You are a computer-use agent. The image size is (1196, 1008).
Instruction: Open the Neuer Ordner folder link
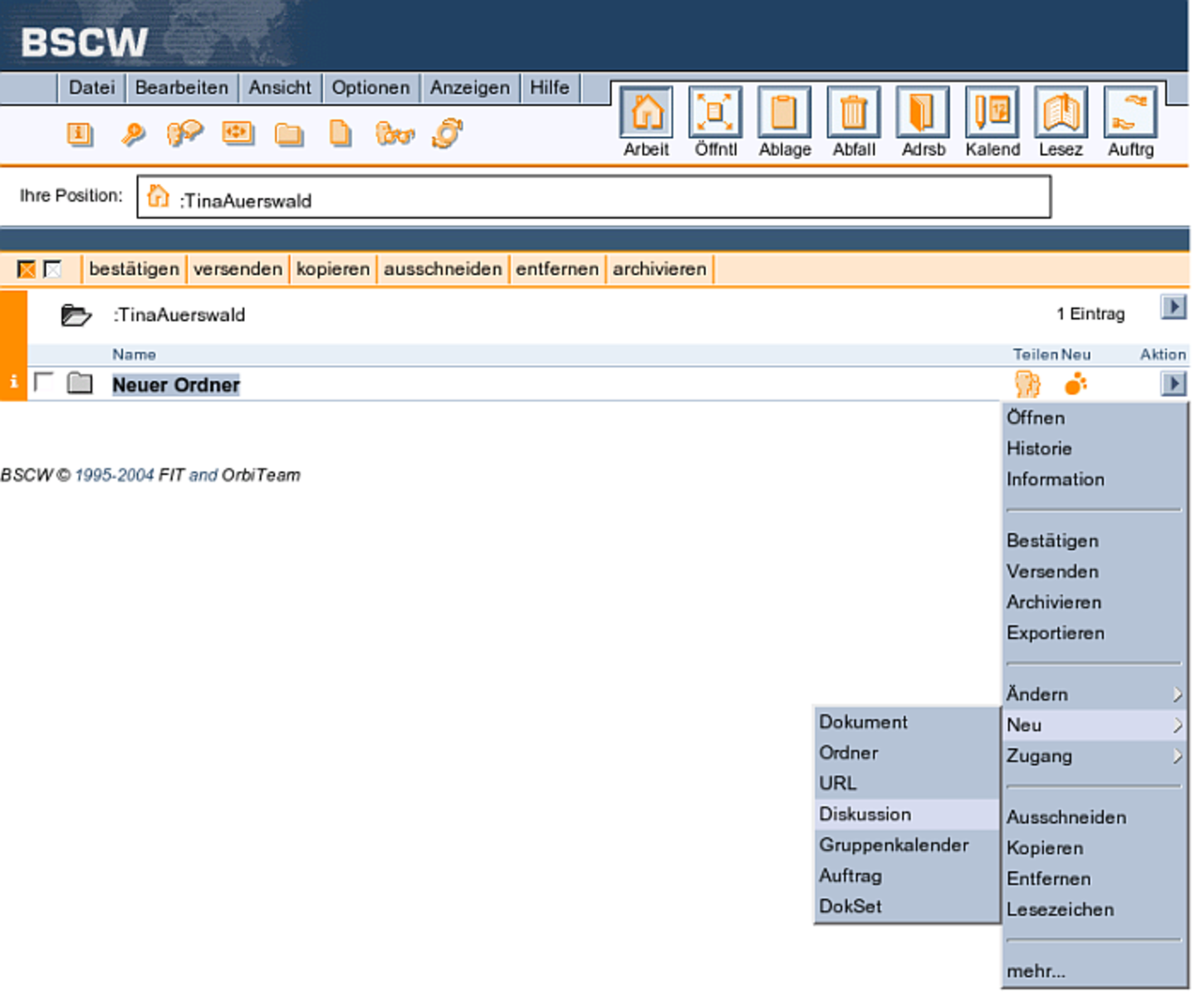[x=176, y=384]
